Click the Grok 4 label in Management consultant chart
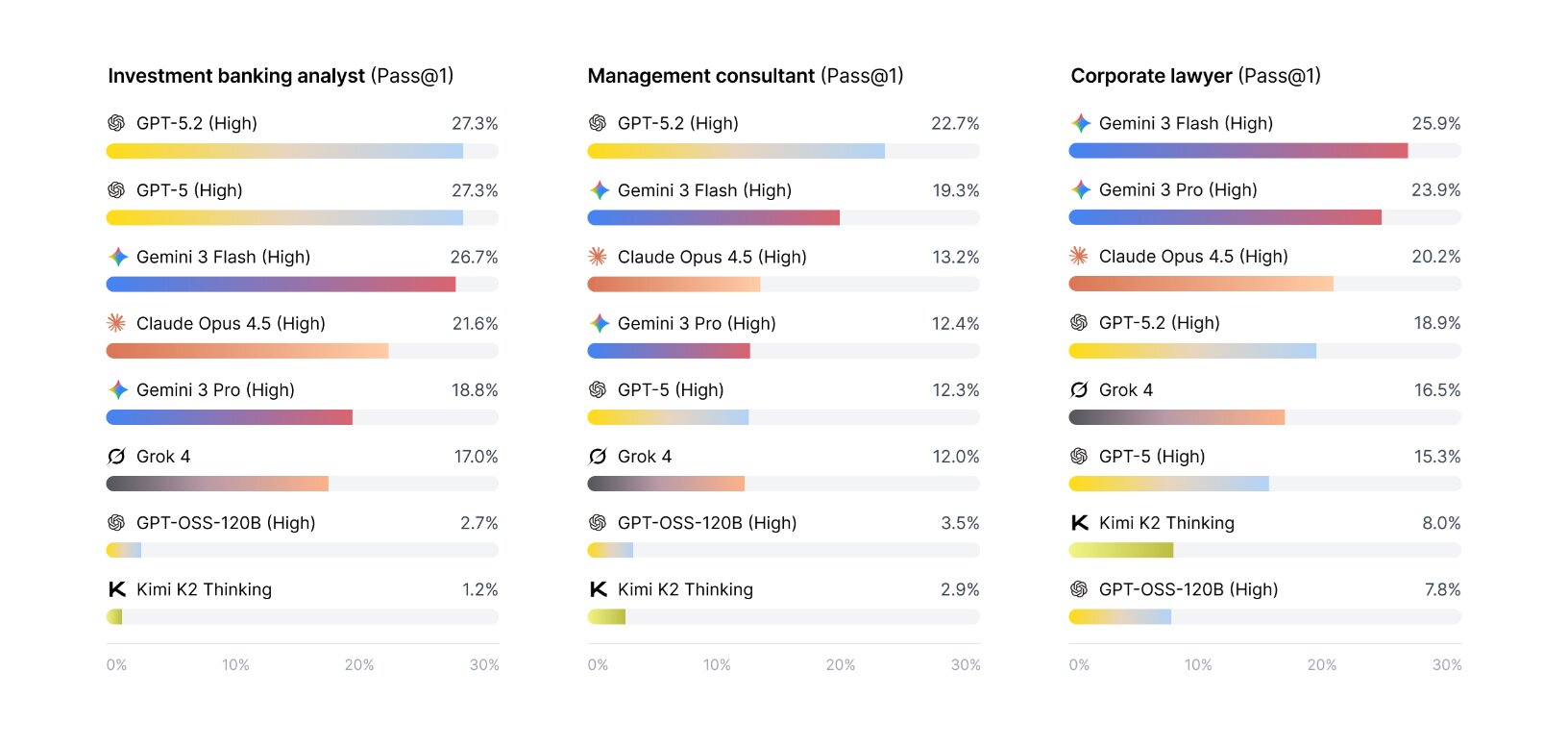Image resolution: width=1568 pixels, height=747 pixels. (645, 457)
